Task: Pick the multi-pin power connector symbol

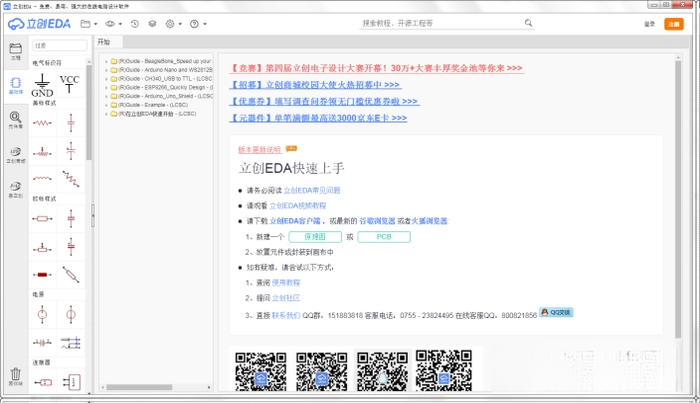Action: click(x=71, y=343)
